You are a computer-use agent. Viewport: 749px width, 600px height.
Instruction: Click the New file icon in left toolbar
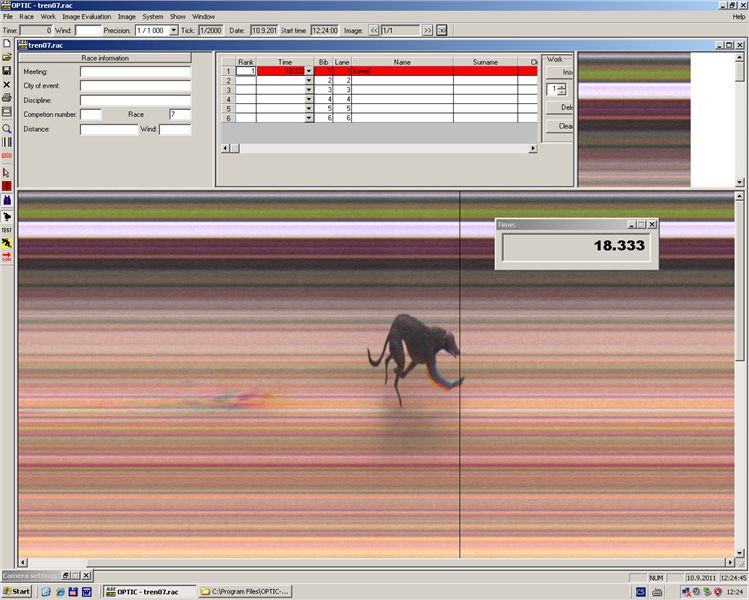click(x=7, y=43)
